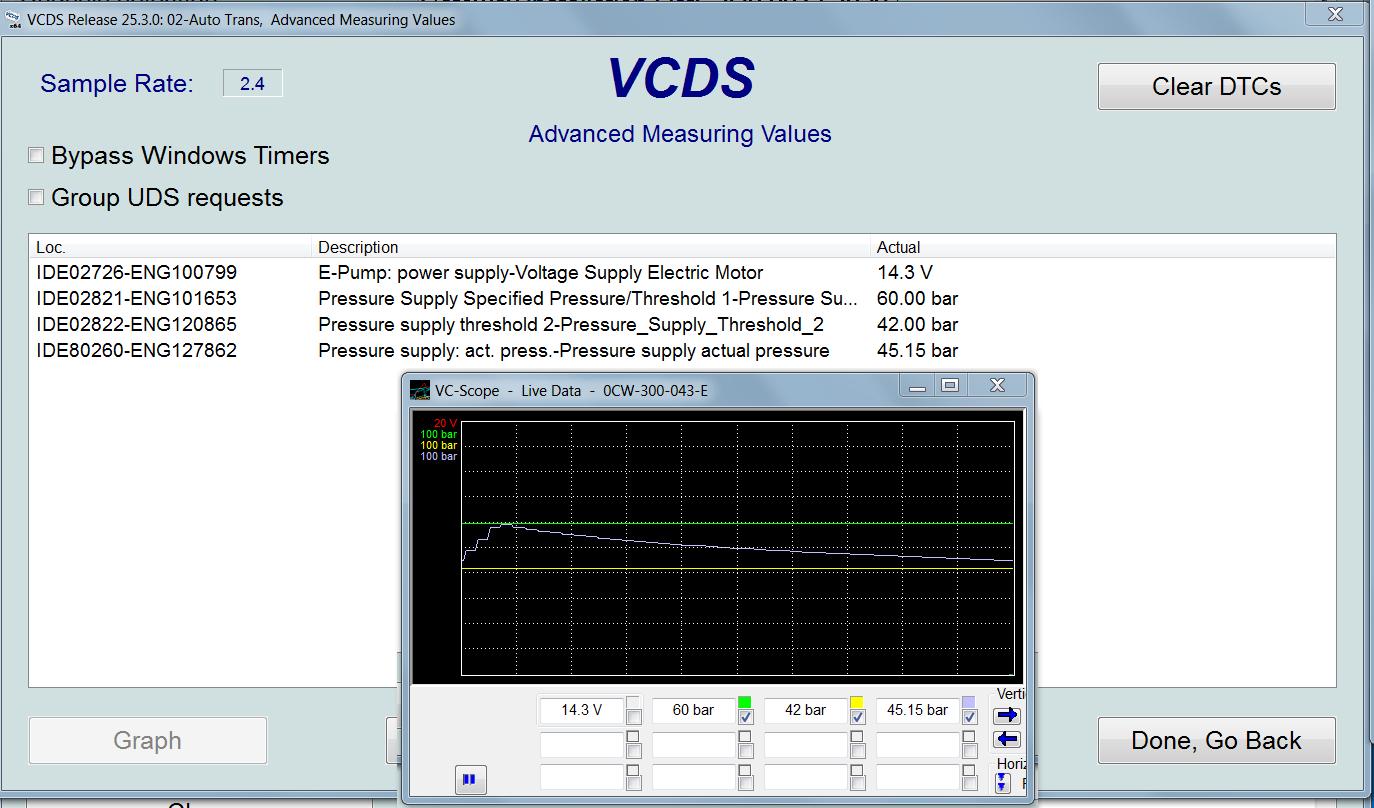Select the IDE02822-ENG120865 row

682,324
